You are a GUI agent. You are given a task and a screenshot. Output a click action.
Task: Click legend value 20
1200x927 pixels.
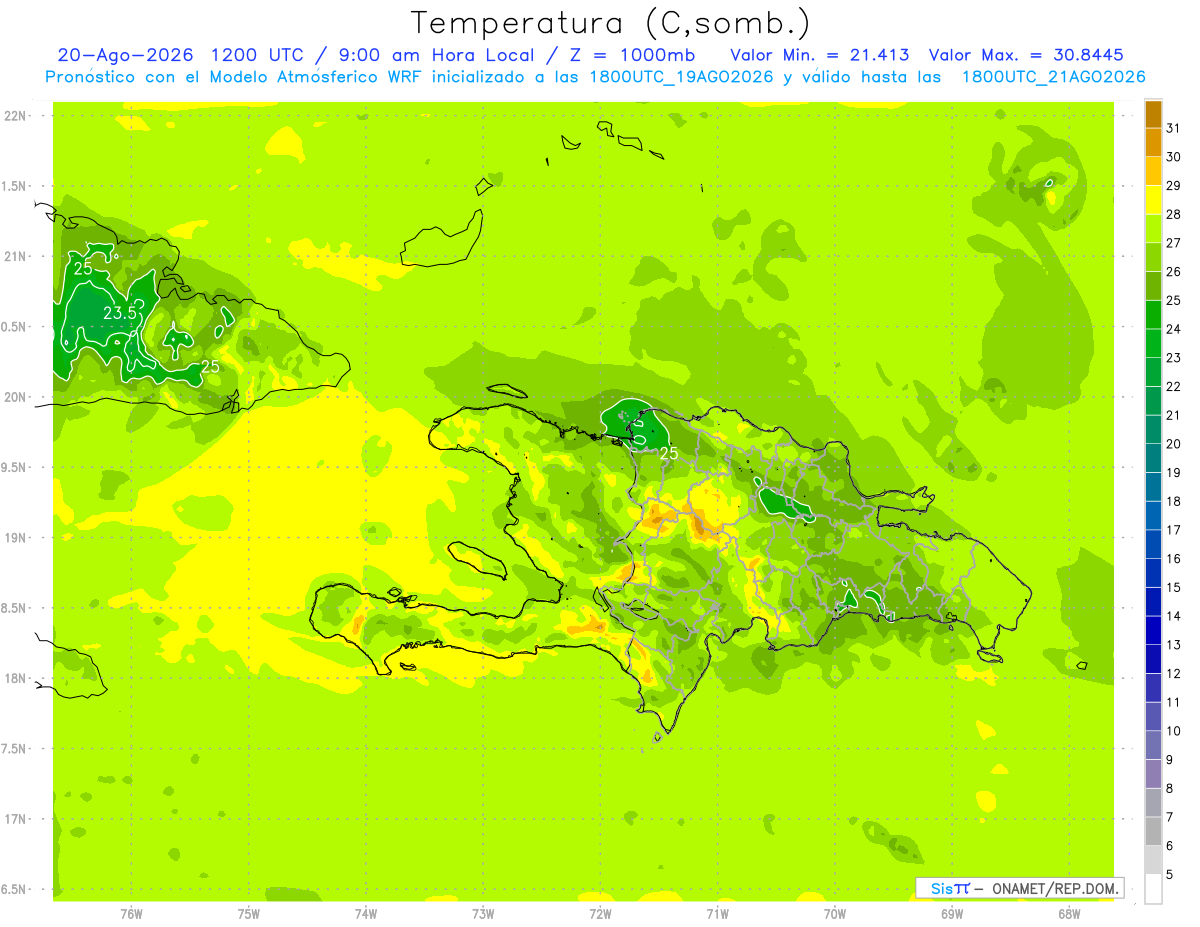(1174, 444)
